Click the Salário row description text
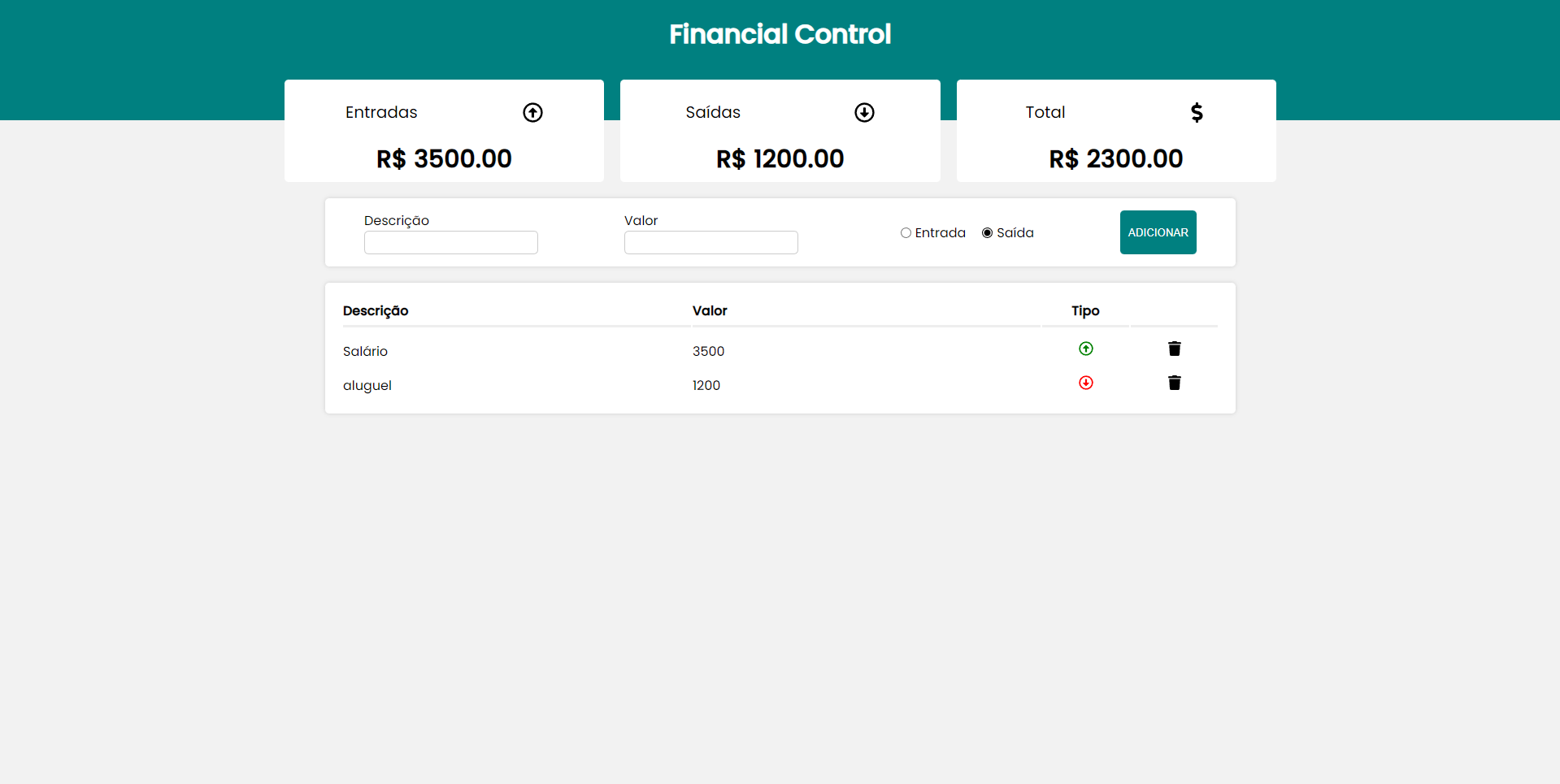This screenshot has height=784, width=1560. pyautogui.click(x=365, y=351)
